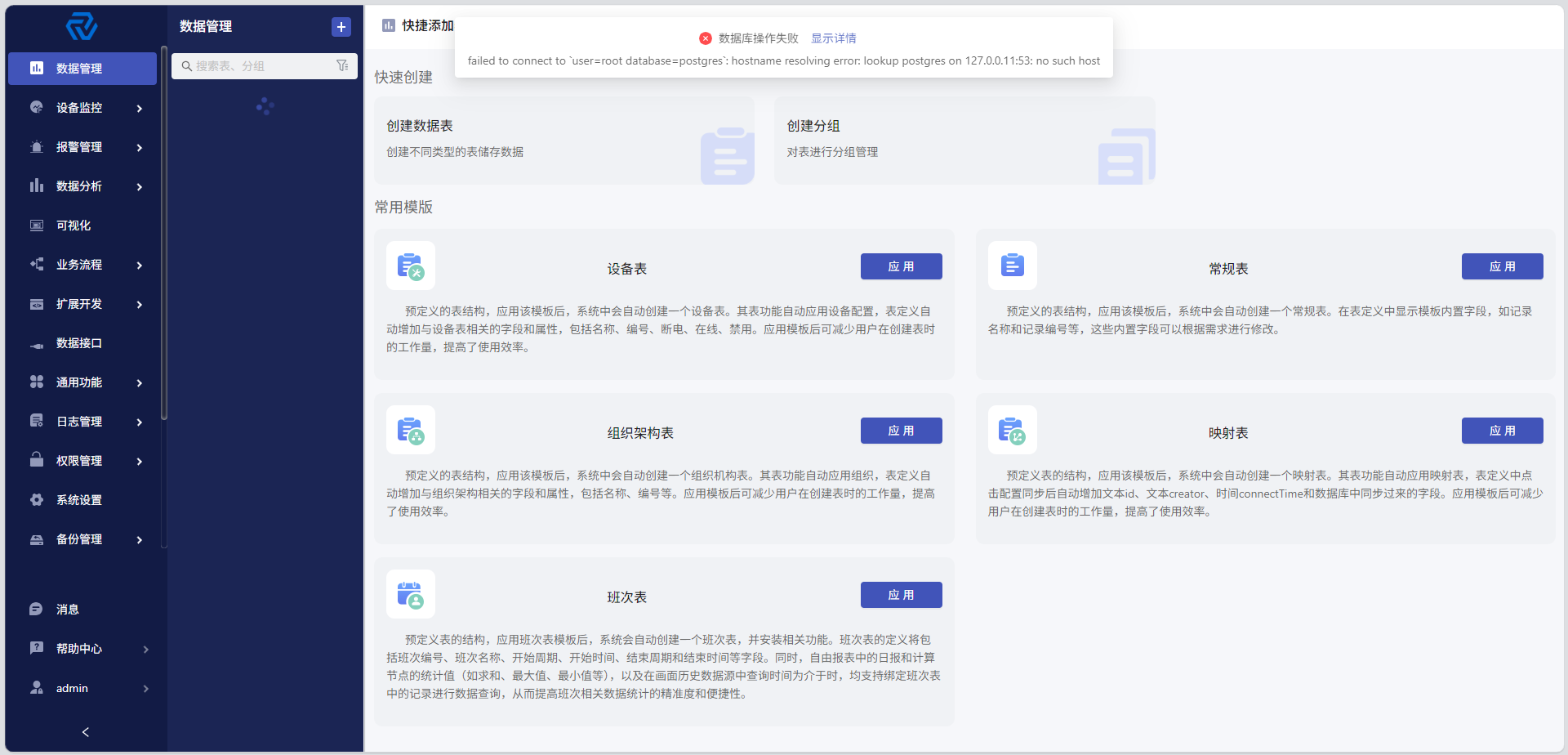This screenshot has width=1568, height=755.
Task: Open the admin menu item
Action: pyautogui.click(x=82, y=687)
